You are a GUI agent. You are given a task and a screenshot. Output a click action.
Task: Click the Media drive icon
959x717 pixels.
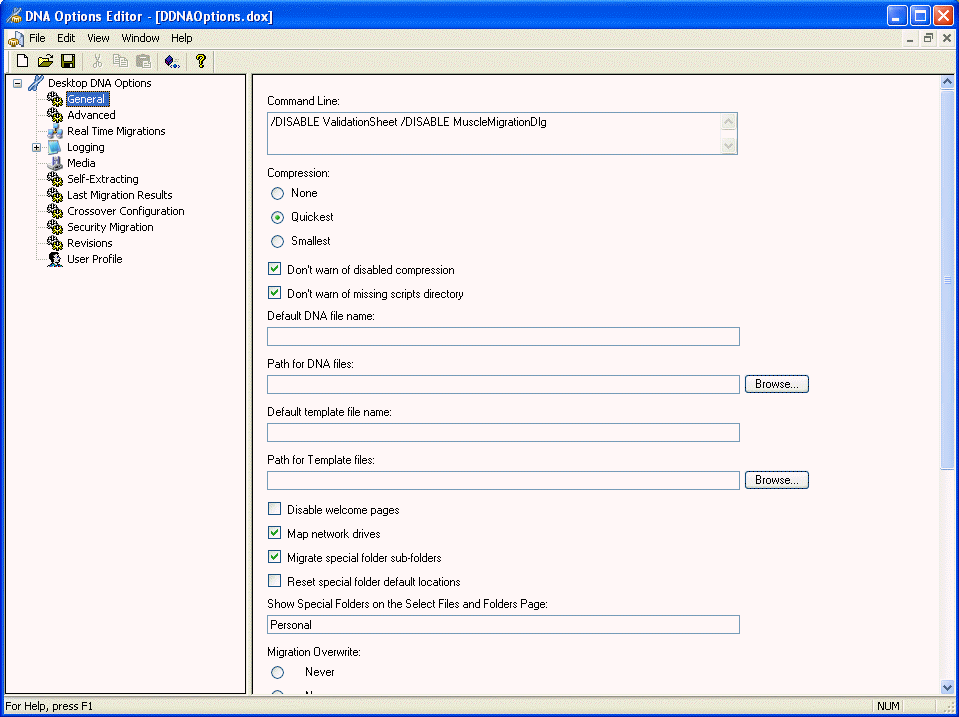pyautogui.click(x=55, y=163)
